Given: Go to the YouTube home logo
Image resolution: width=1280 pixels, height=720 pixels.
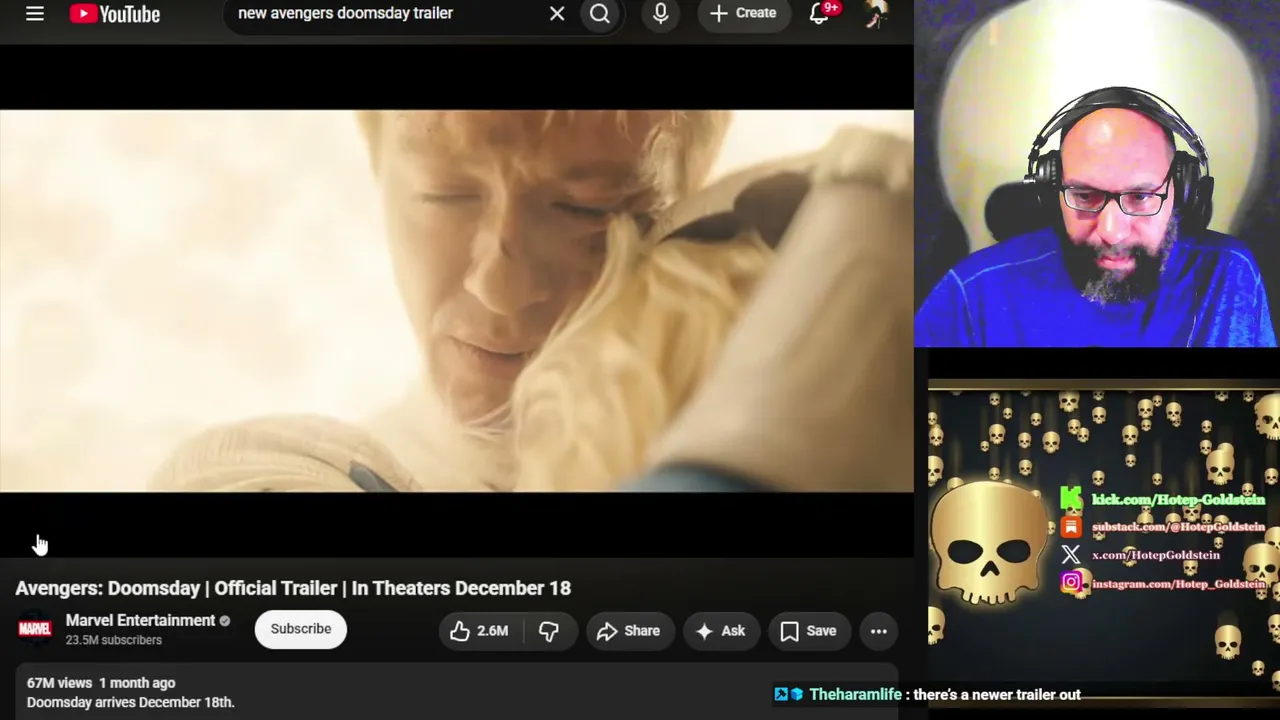Looking at the screenshot, I should pyautogui.click(x=115, y=14).
